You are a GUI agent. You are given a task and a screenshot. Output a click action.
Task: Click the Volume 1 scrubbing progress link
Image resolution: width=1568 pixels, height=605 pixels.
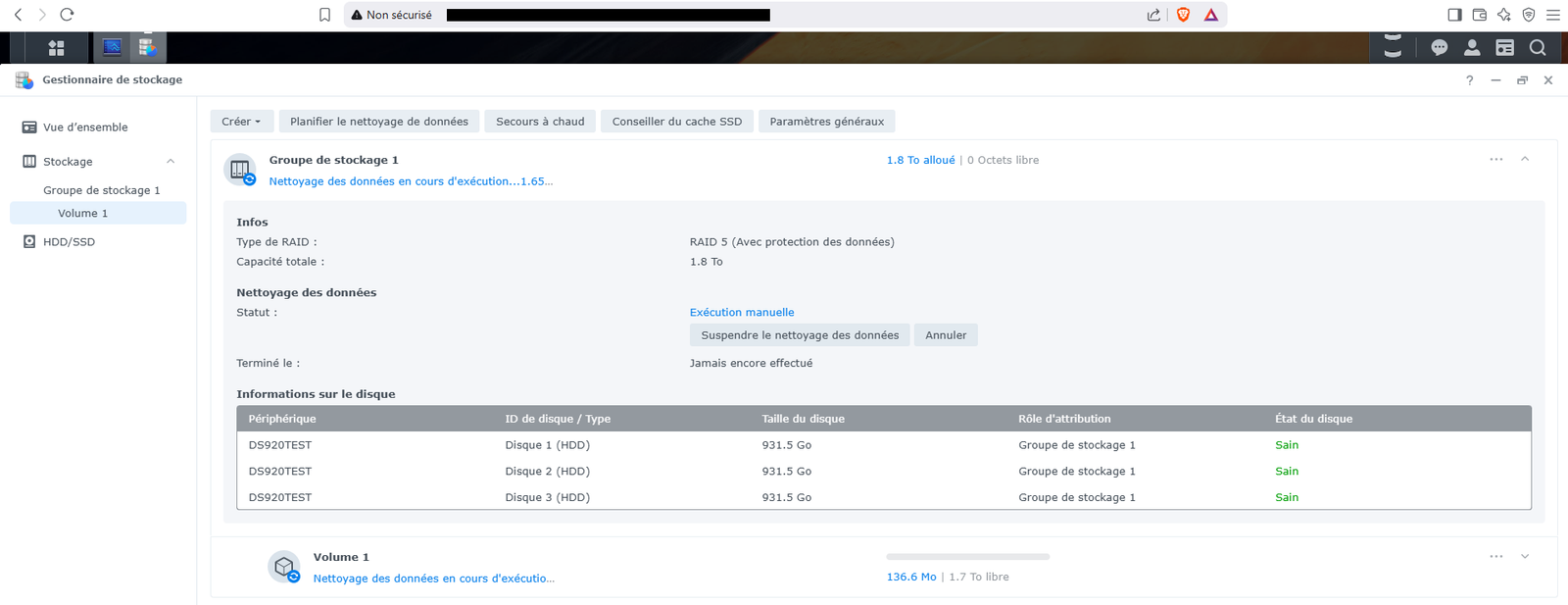coord(434,579)
